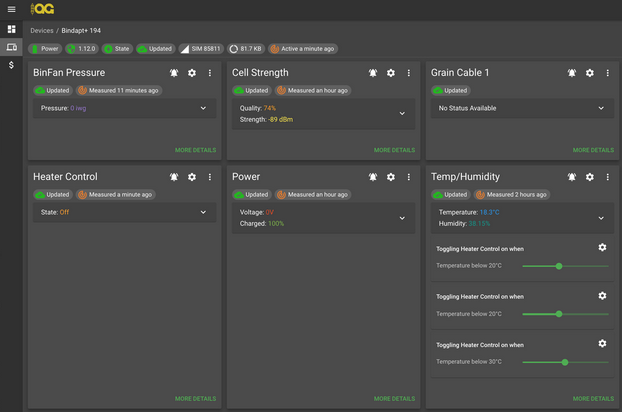Adjust the Temperature below 30°C slider
This screenshot has height=412, width=622.
click(565, 362)
